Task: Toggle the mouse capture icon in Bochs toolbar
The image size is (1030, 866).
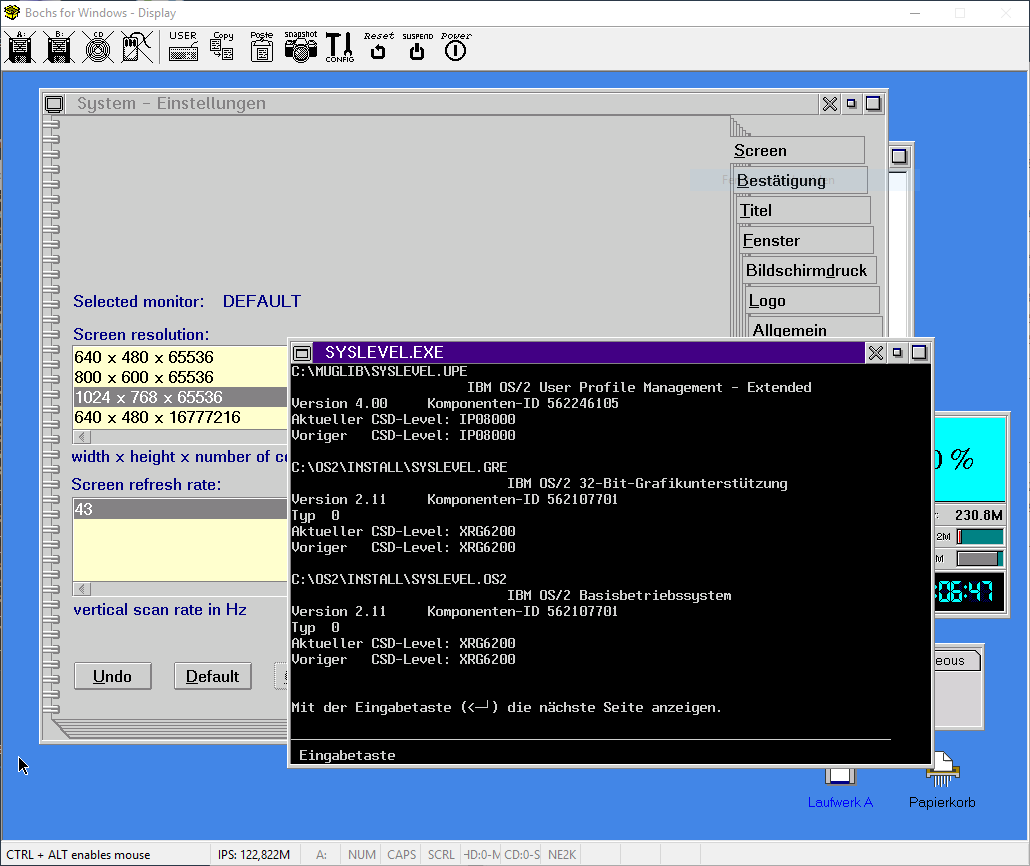Action: pyautogui.click(x=137, y=47)
